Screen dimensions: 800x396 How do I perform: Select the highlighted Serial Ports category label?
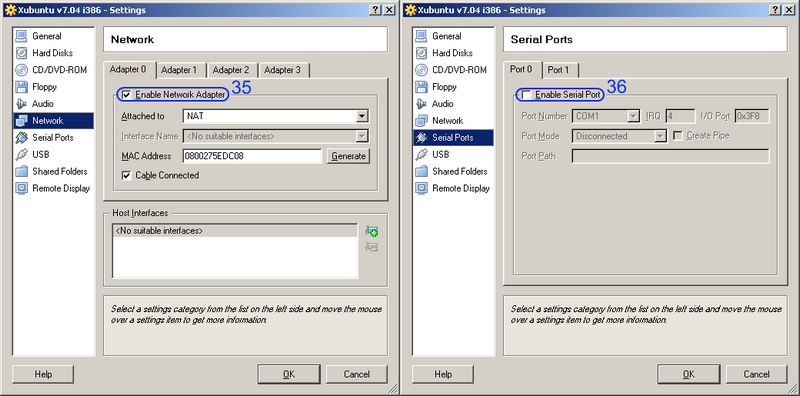coord(453,138)
